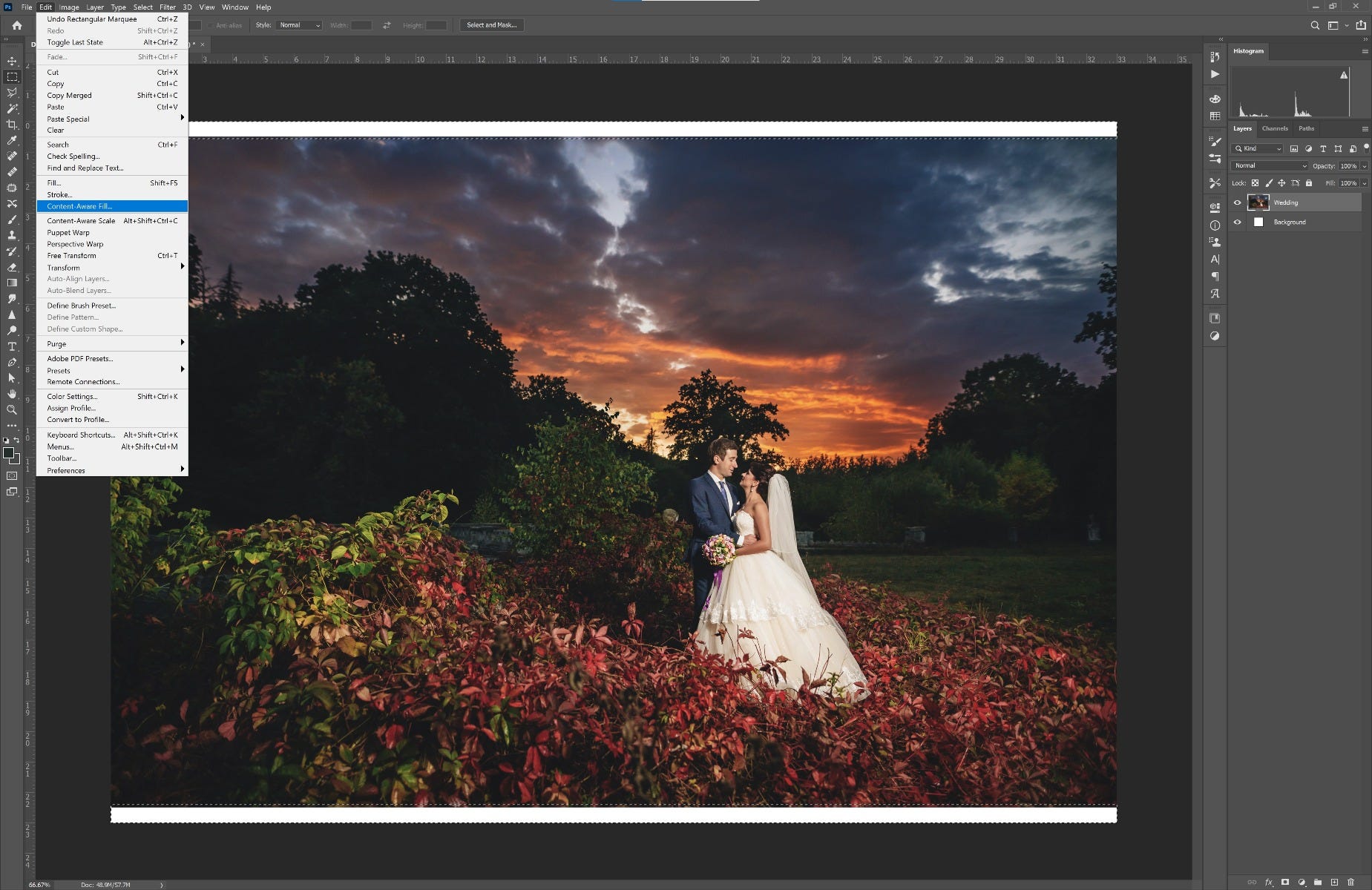1372x890 pixels.
Task: Select the Zoom tool
Action: point(12,409)
